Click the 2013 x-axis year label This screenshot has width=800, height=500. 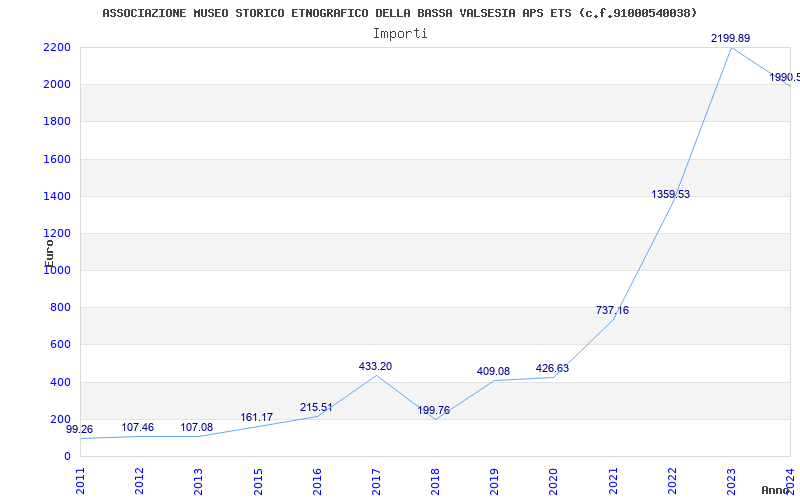(x=198, y=481)
